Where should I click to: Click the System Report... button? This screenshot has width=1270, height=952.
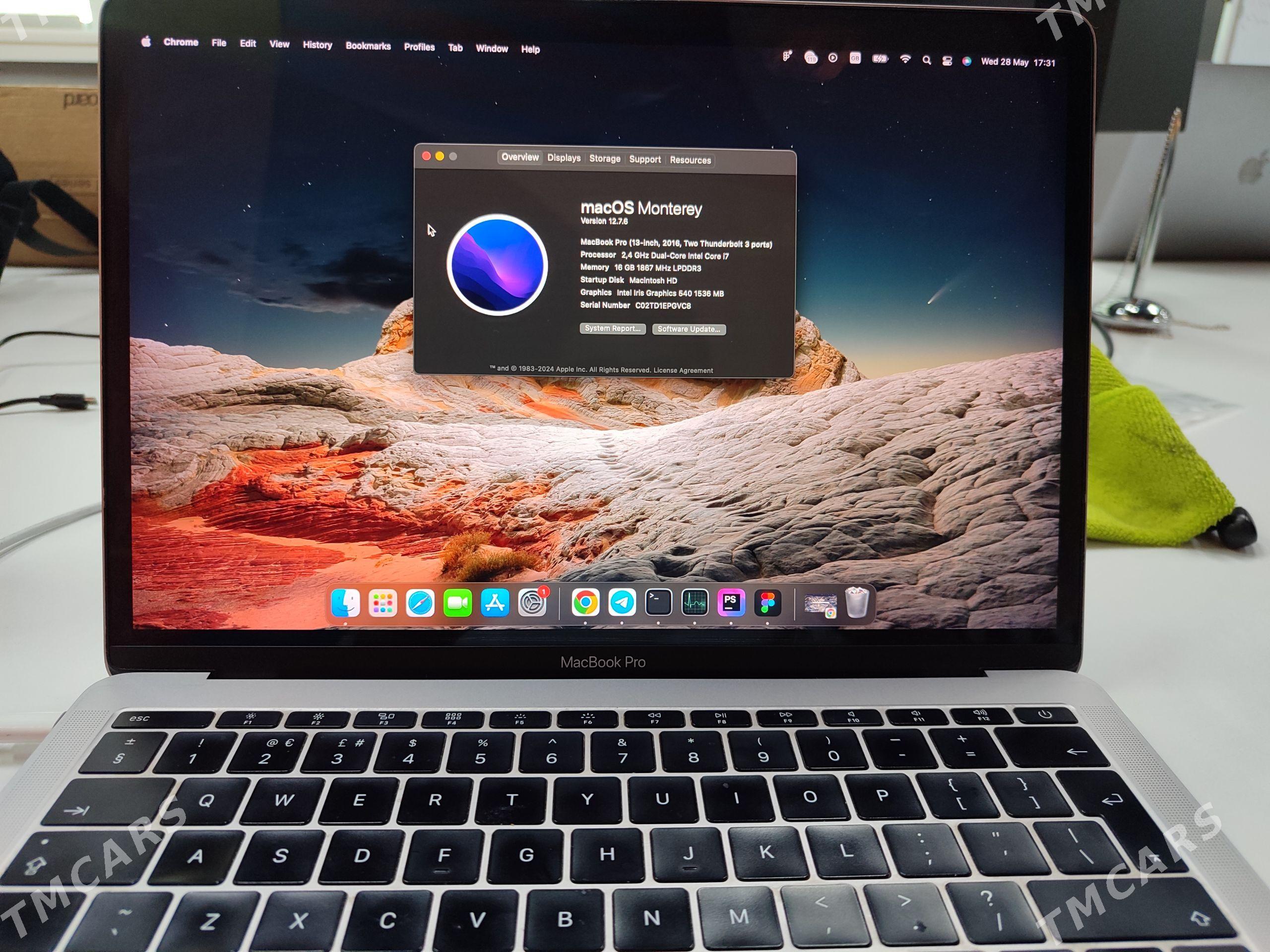click(612, 328)
